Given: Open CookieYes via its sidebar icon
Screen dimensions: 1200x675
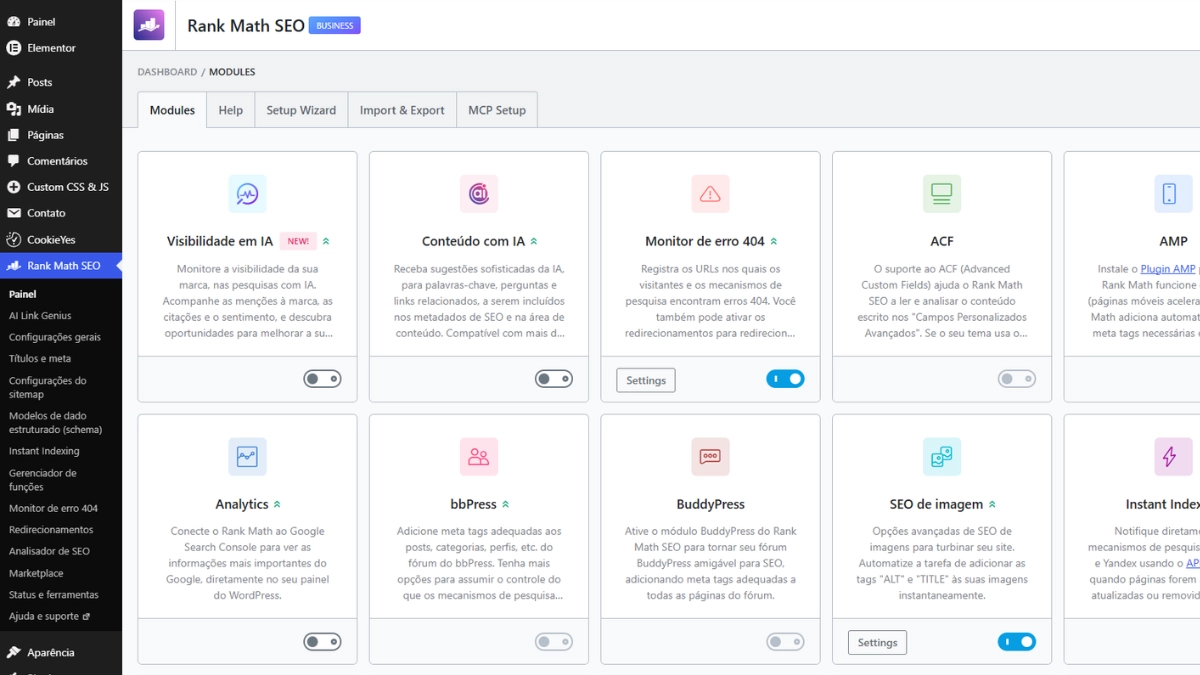Looking at the screenshot, I should tap(14, 240).
